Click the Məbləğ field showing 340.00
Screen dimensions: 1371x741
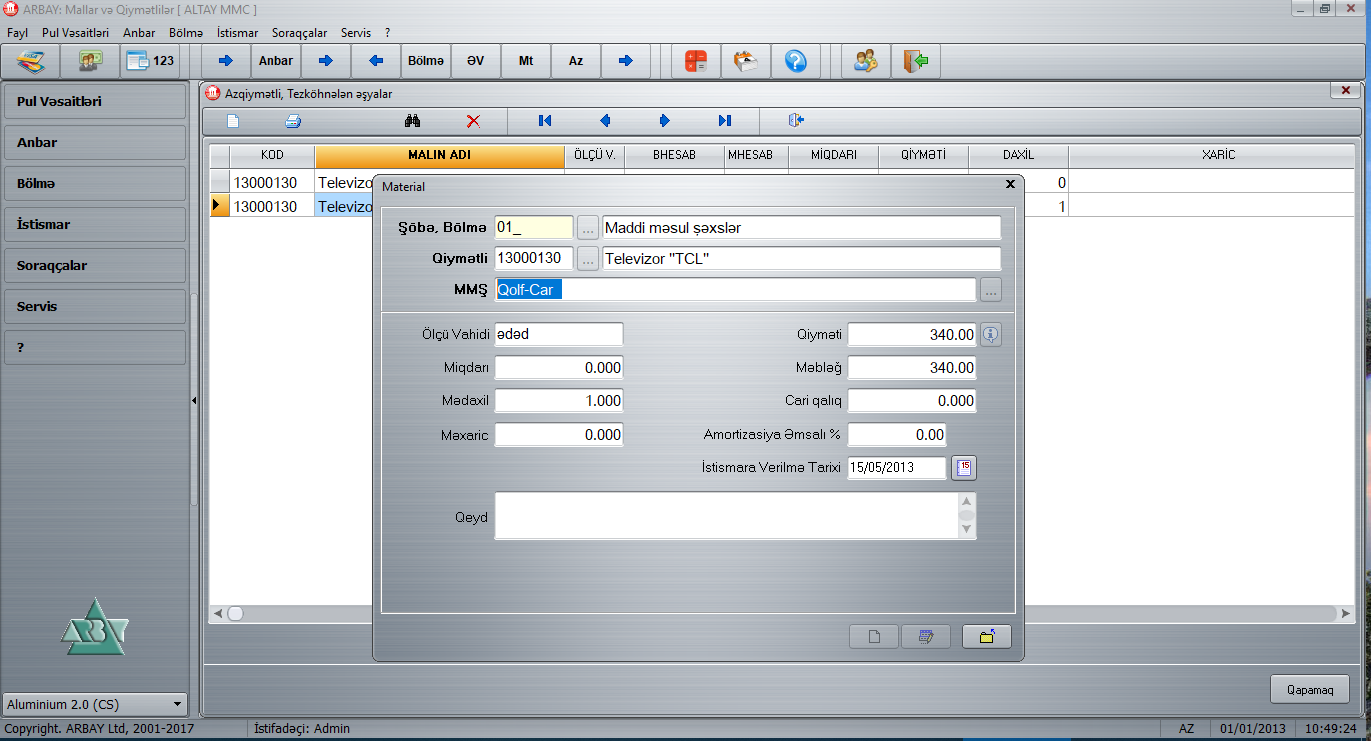point(912,368)
